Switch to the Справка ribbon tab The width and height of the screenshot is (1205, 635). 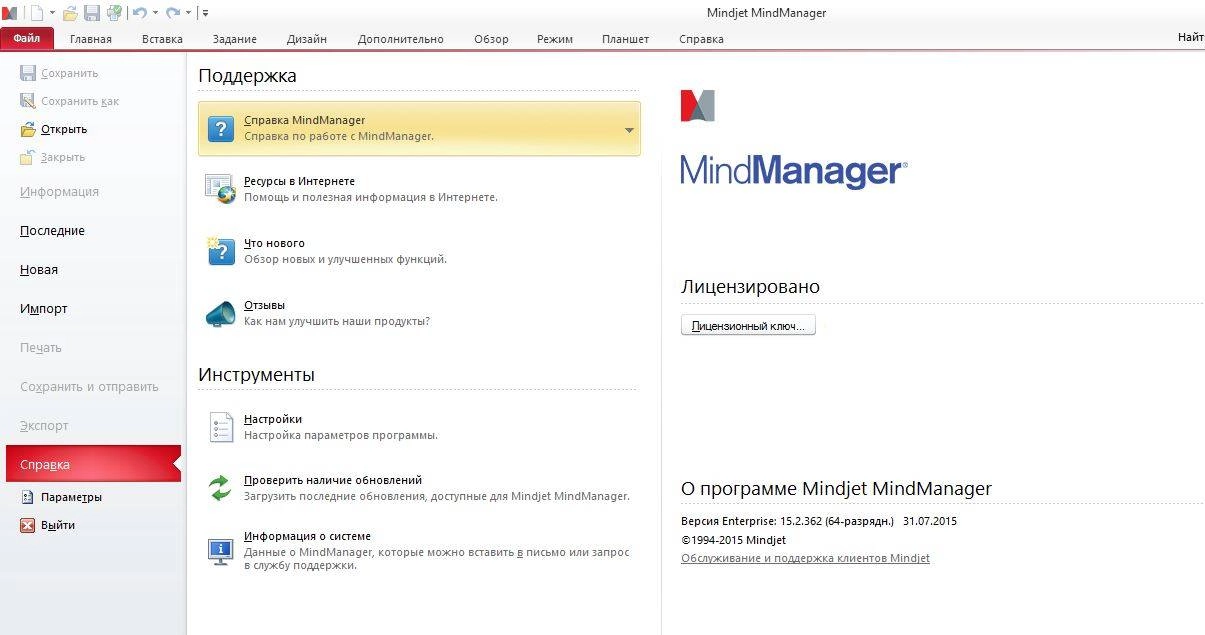tap(701, 39)
